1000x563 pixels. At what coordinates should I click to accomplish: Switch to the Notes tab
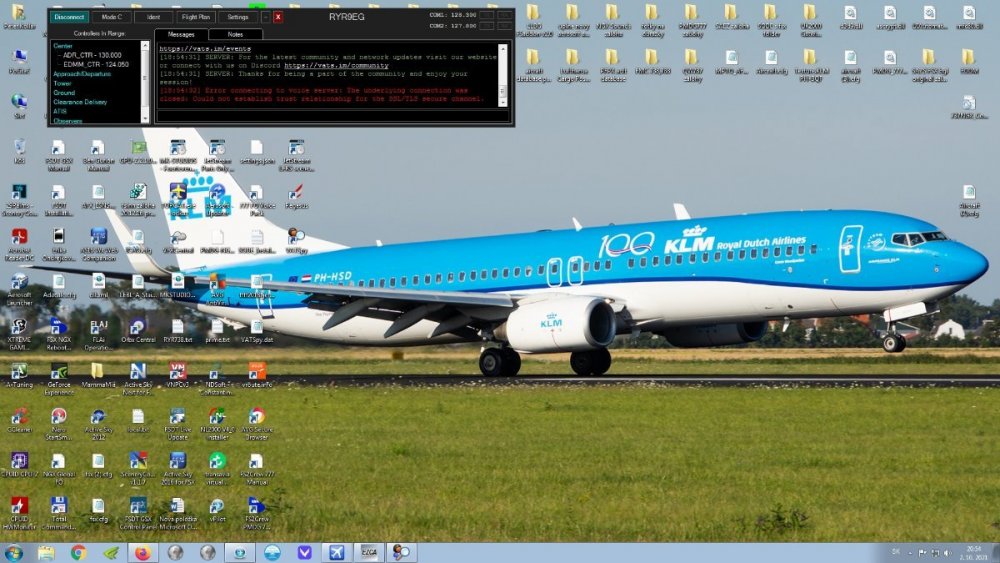237,35
